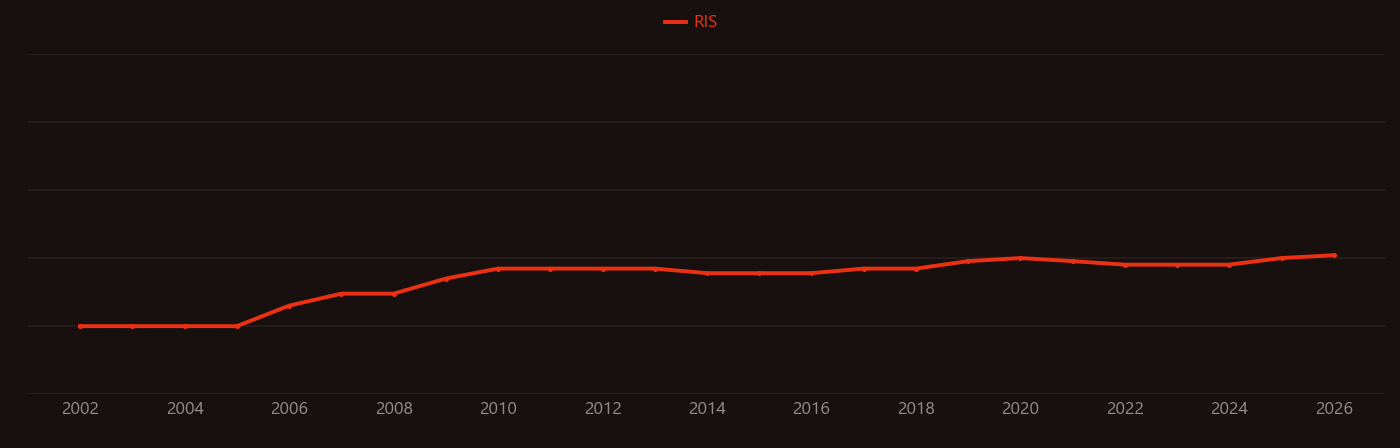This screenshot has height=448, width=1400.
Task: Click the 2016 x-axis label
Action: [x=812, y=409]
